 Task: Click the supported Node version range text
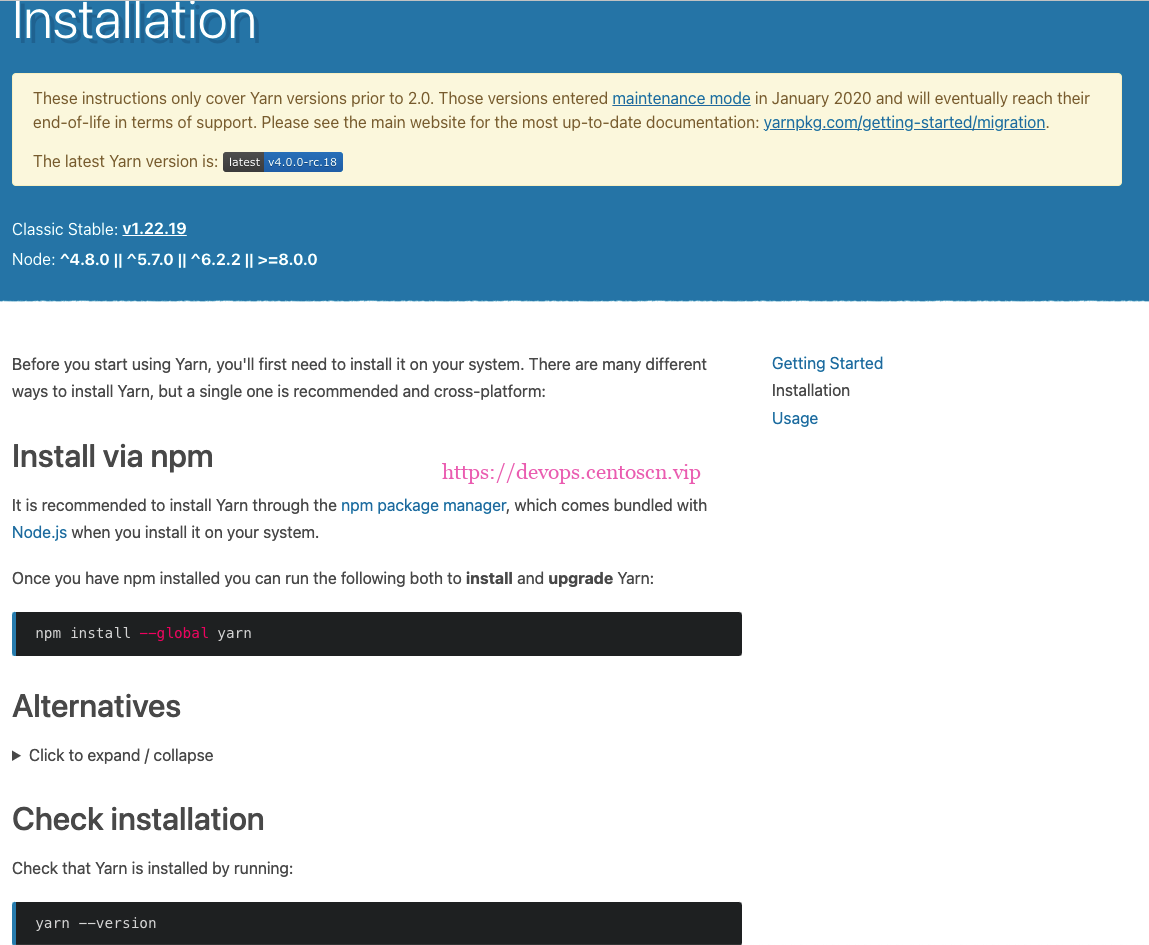[188, 260]
